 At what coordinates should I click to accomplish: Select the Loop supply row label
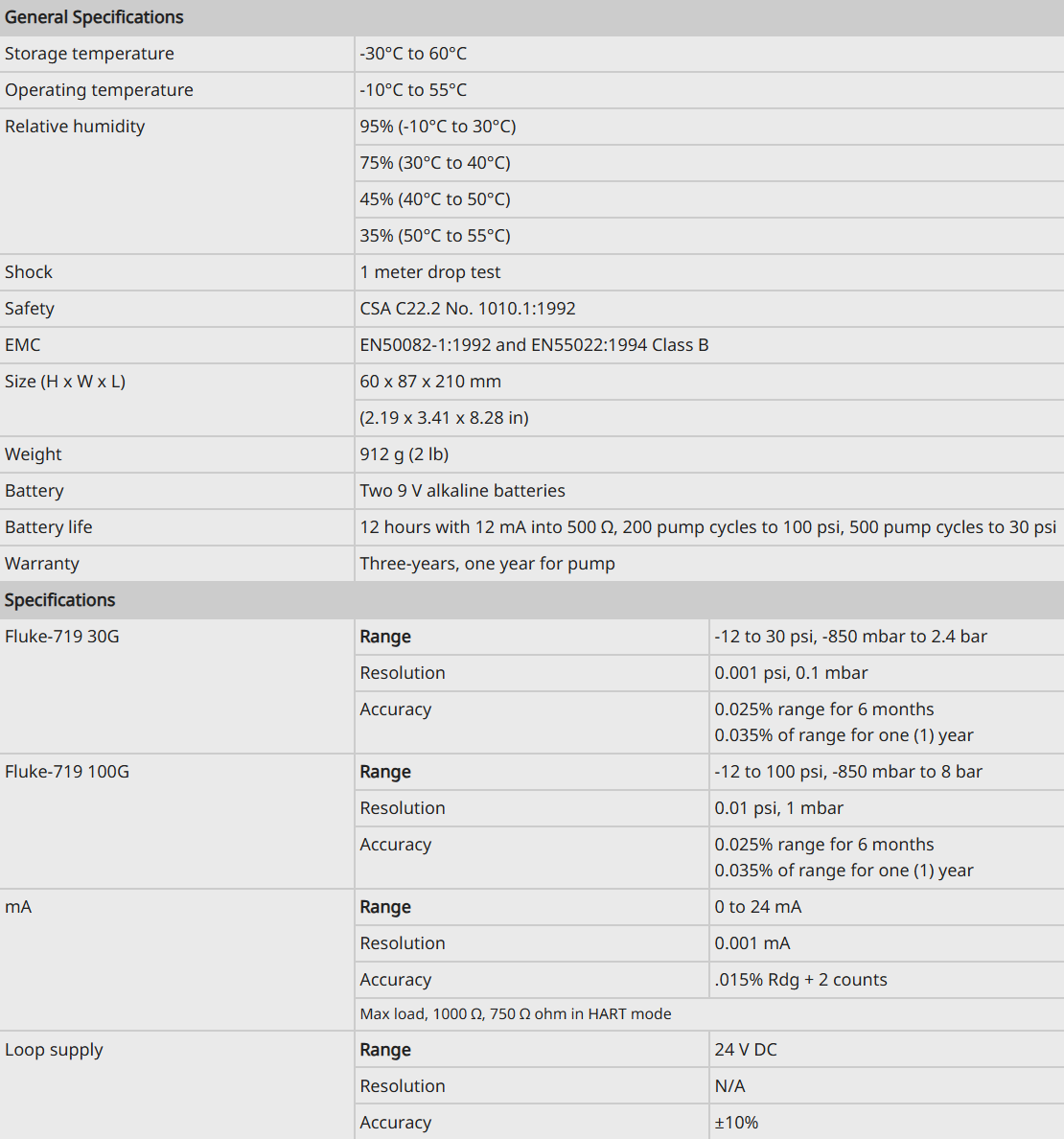(x=54, y=1050)
